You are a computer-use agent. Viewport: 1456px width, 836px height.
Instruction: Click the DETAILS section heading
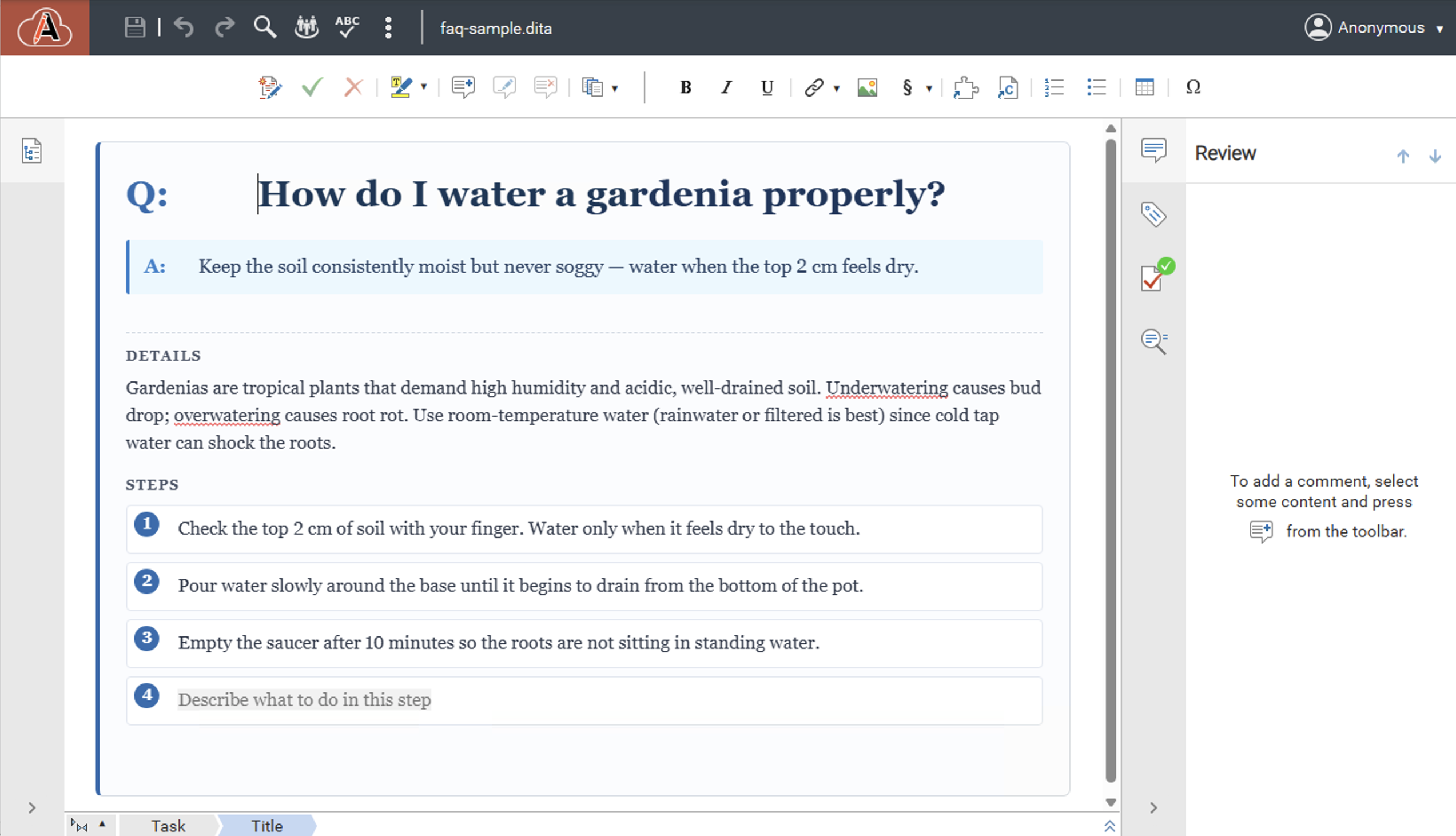click(163, 356)
